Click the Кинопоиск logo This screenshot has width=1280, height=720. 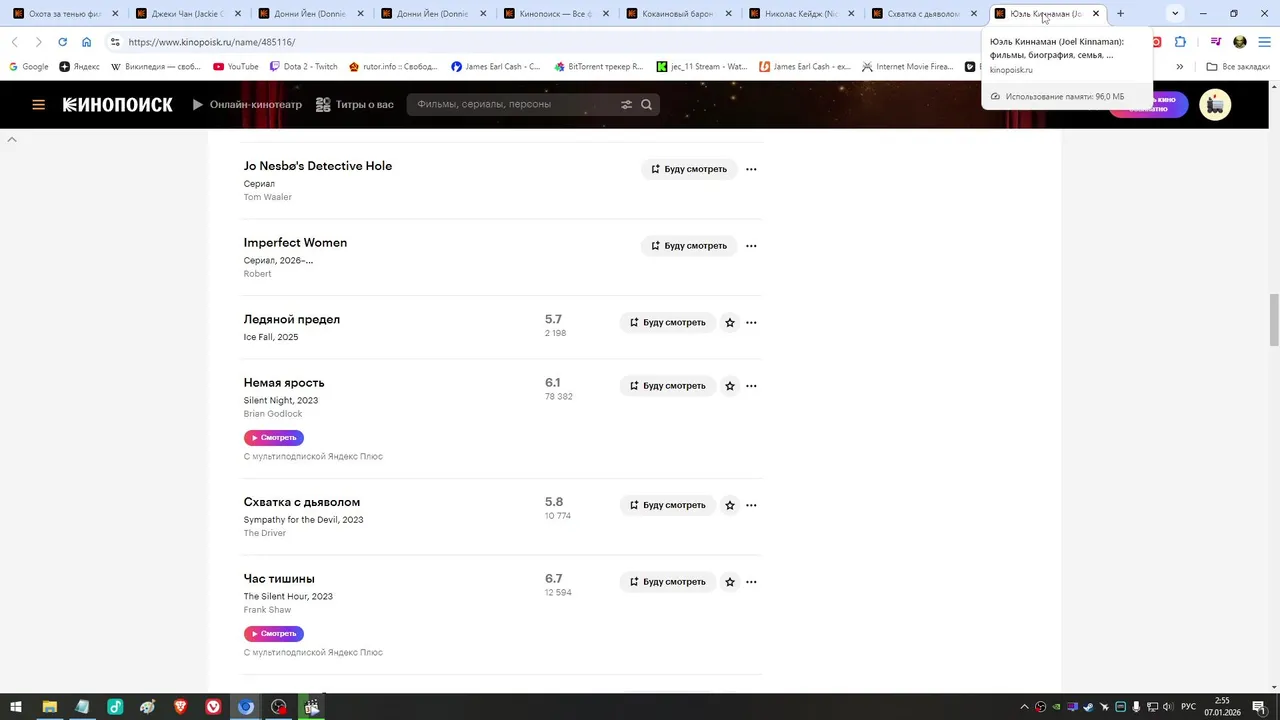coord(118,105)
